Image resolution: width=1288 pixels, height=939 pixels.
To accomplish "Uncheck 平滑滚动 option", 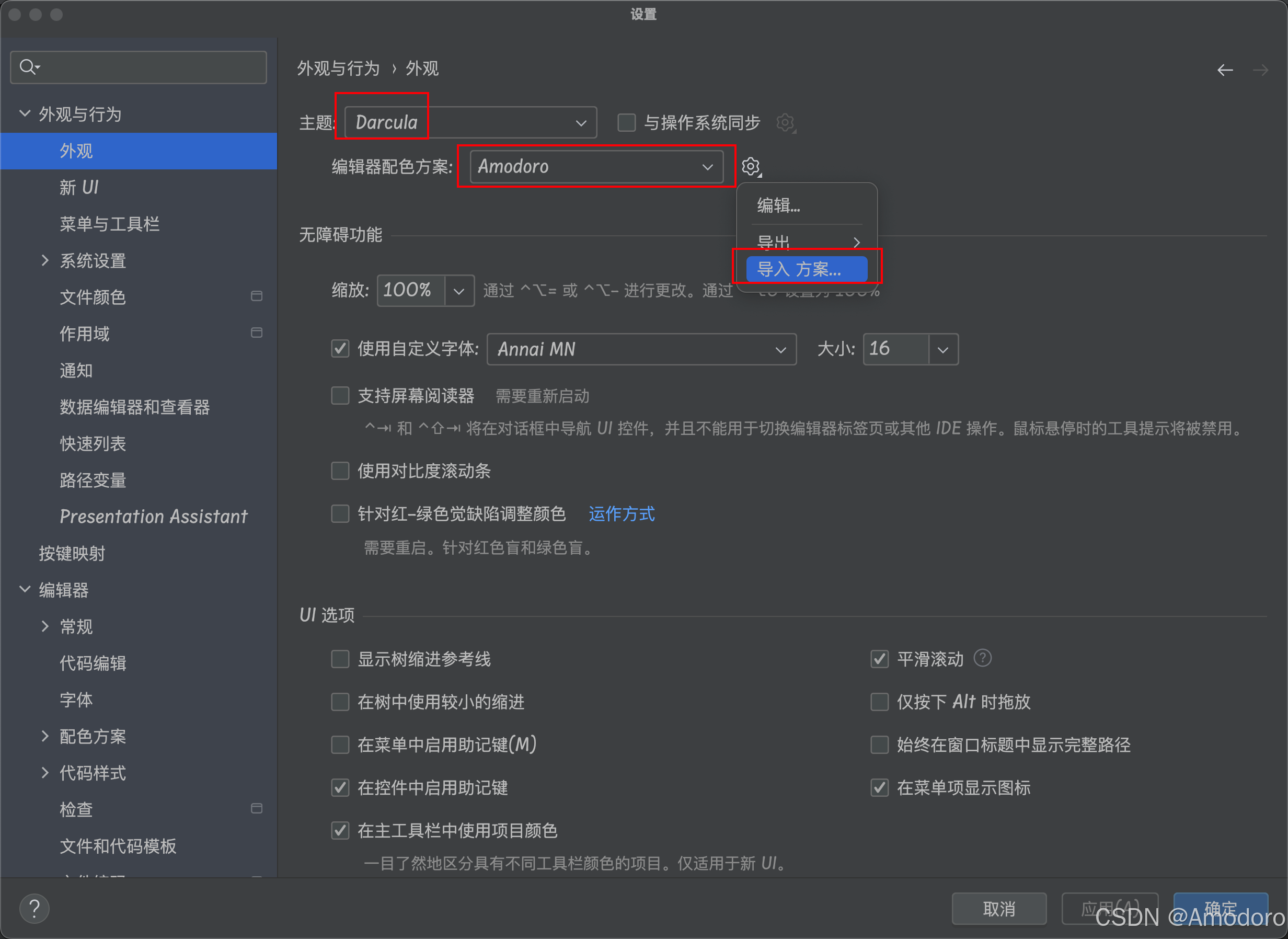I will click(880, 659).
